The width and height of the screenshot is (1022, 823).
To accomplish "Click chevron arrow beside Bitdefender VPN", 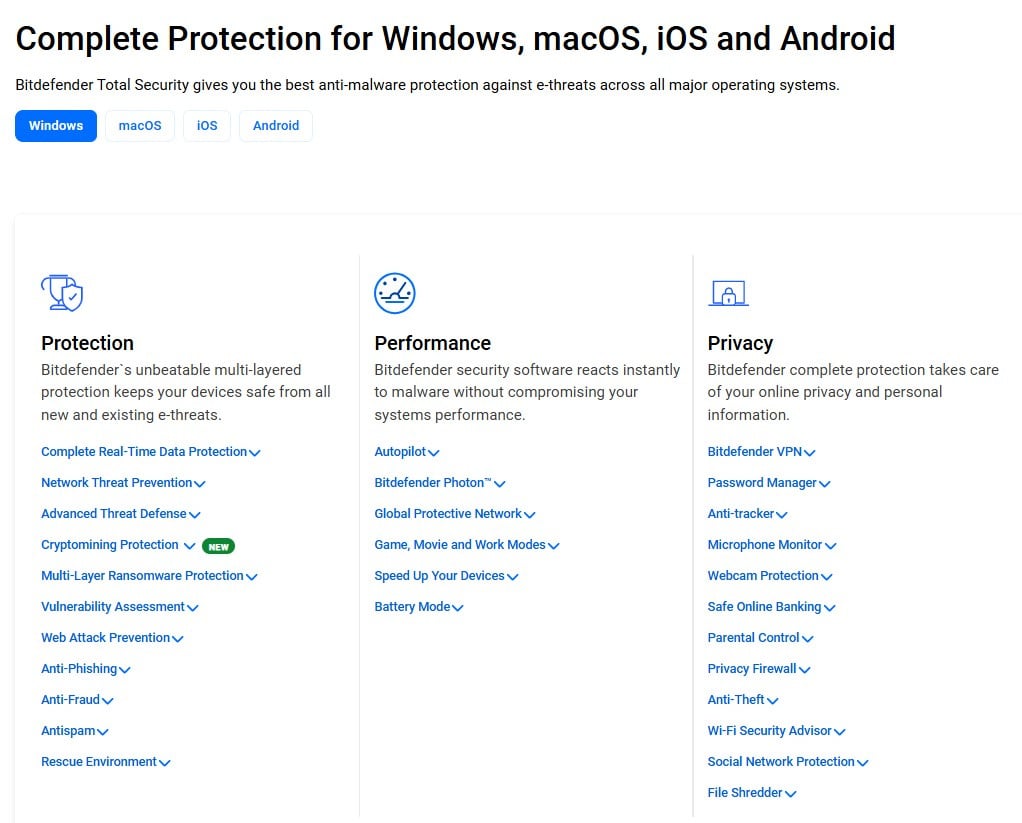I will (x=809, y=453).
